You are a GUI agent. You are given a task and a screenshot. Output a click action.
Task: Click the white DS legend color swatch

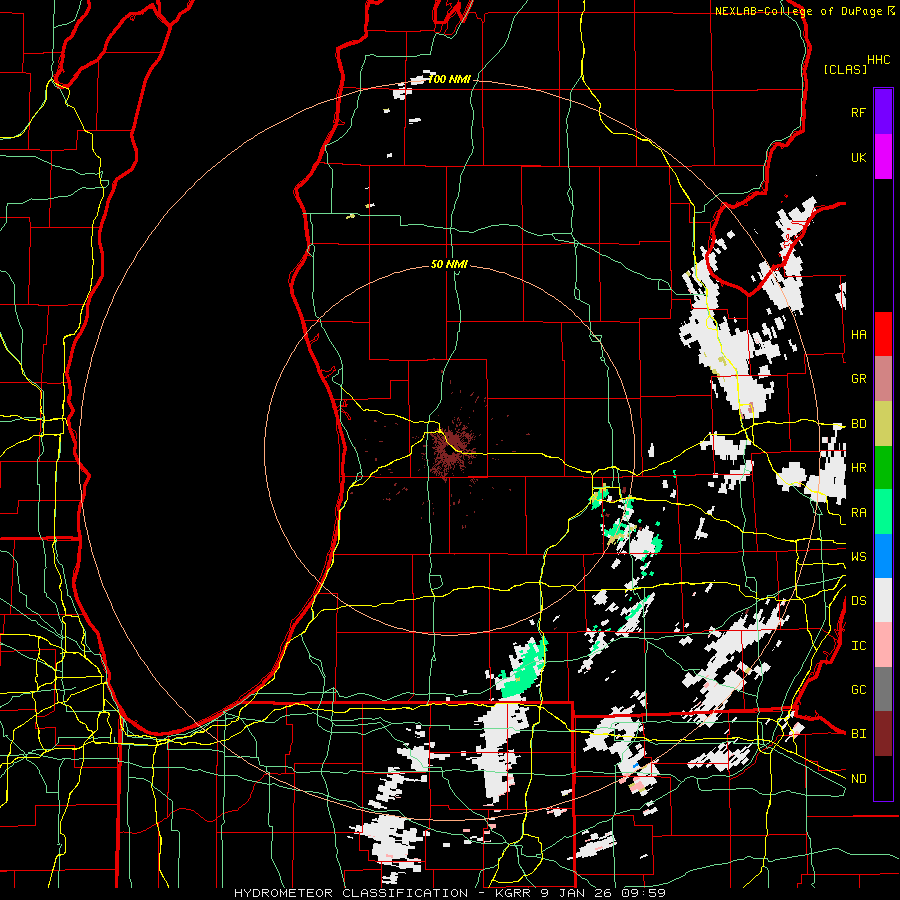(x=883, y=600)
